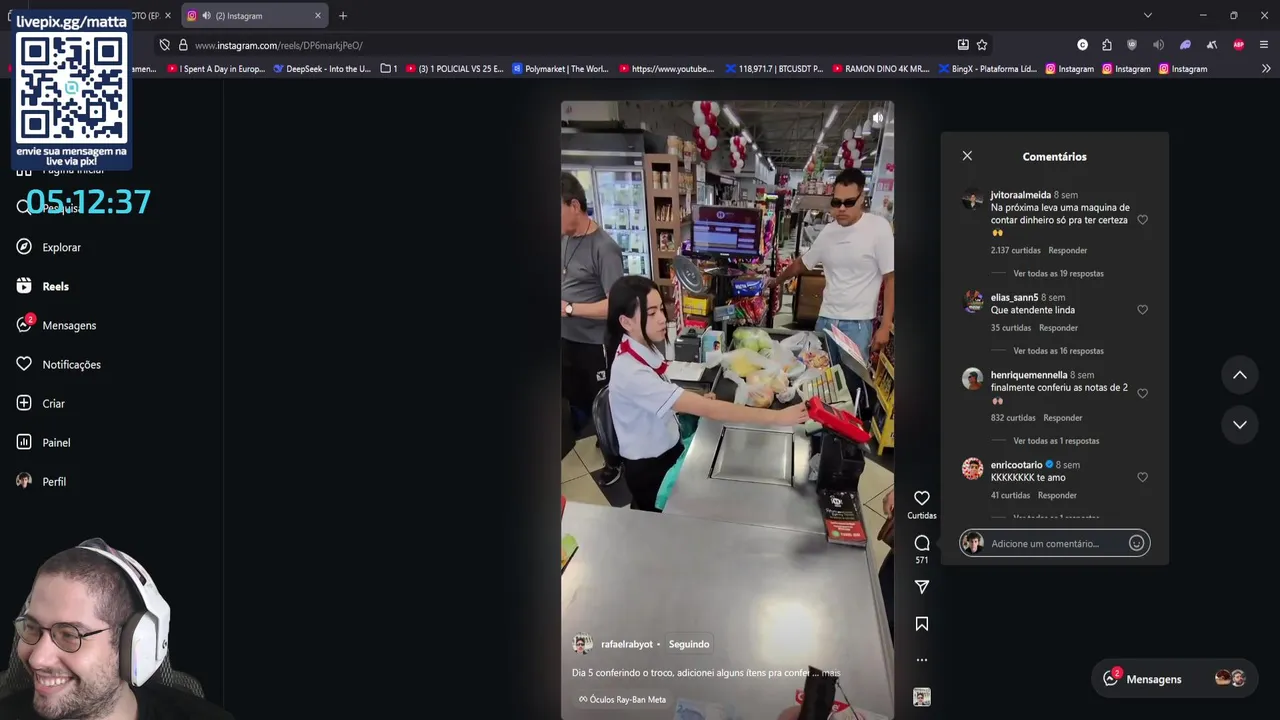Open the list all tabs chevron

(1148, 15)
